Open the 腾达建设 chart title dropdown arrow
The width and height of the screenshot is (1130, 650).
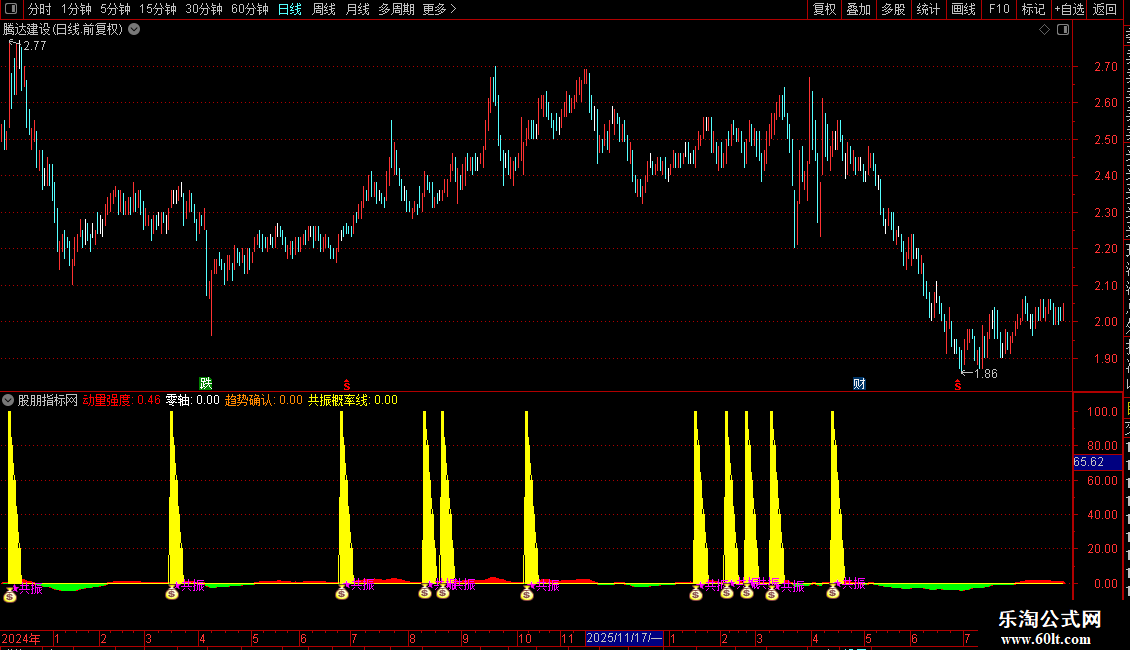134,30
